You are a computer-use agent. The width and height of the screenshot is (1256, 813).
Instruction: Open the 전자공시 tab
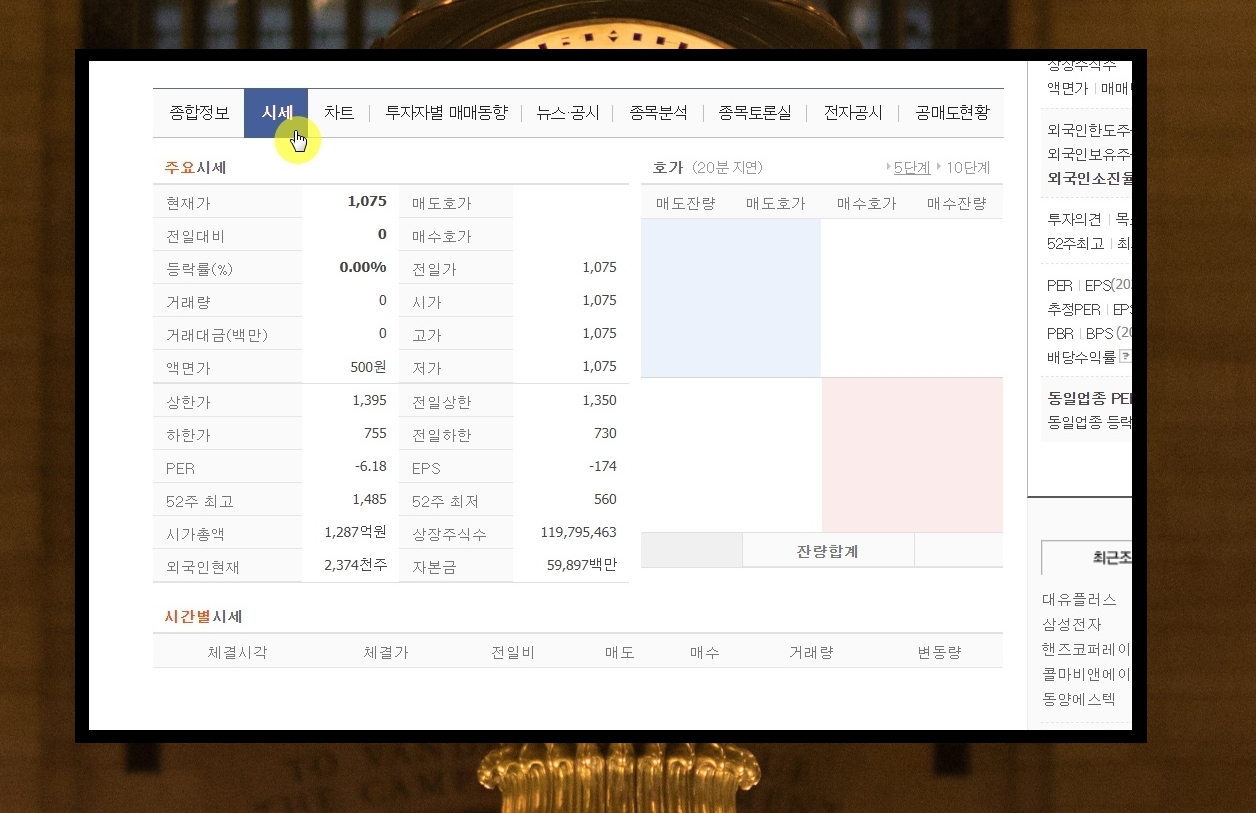(x=853, y=113)
